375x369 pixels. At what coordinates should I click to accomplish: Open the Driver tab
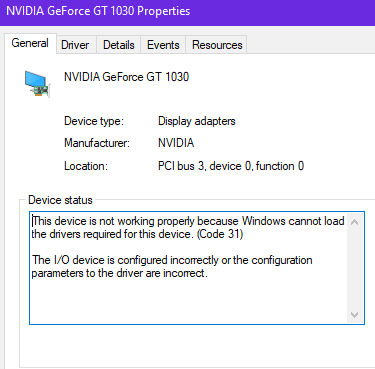[x=75, y=45]
